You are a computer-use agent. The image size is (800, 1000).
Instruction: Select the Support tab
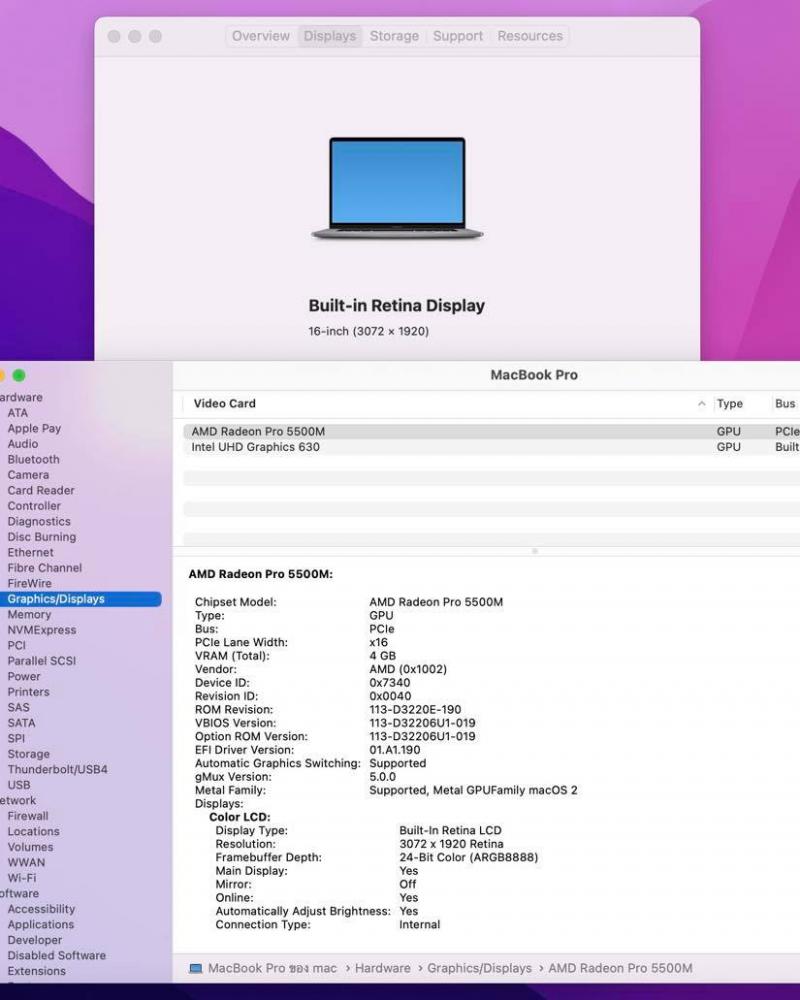[x=458, y=36]
